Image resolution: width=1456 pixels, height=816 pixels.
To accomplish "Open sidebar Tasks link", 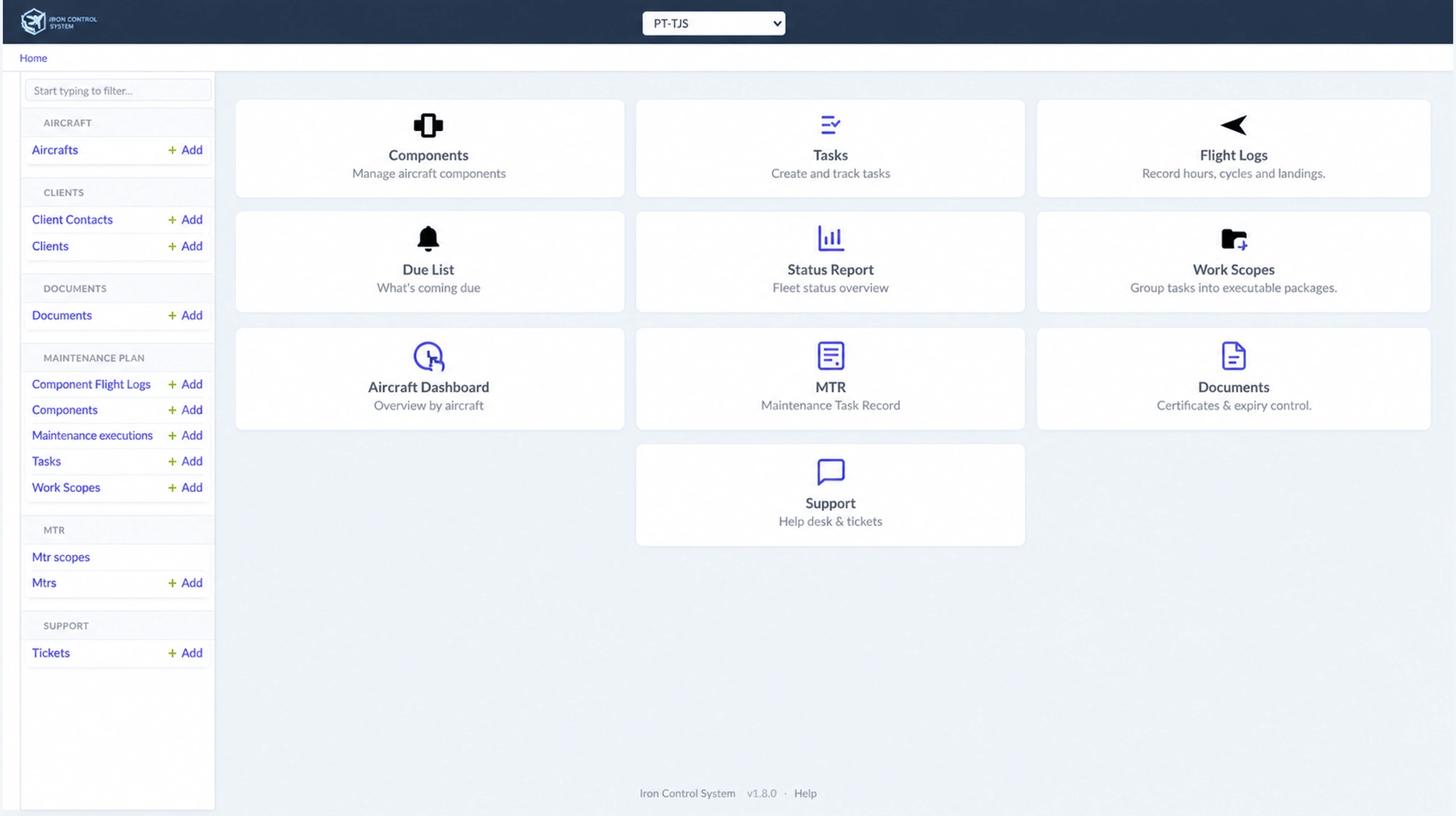I will [46, 461].
